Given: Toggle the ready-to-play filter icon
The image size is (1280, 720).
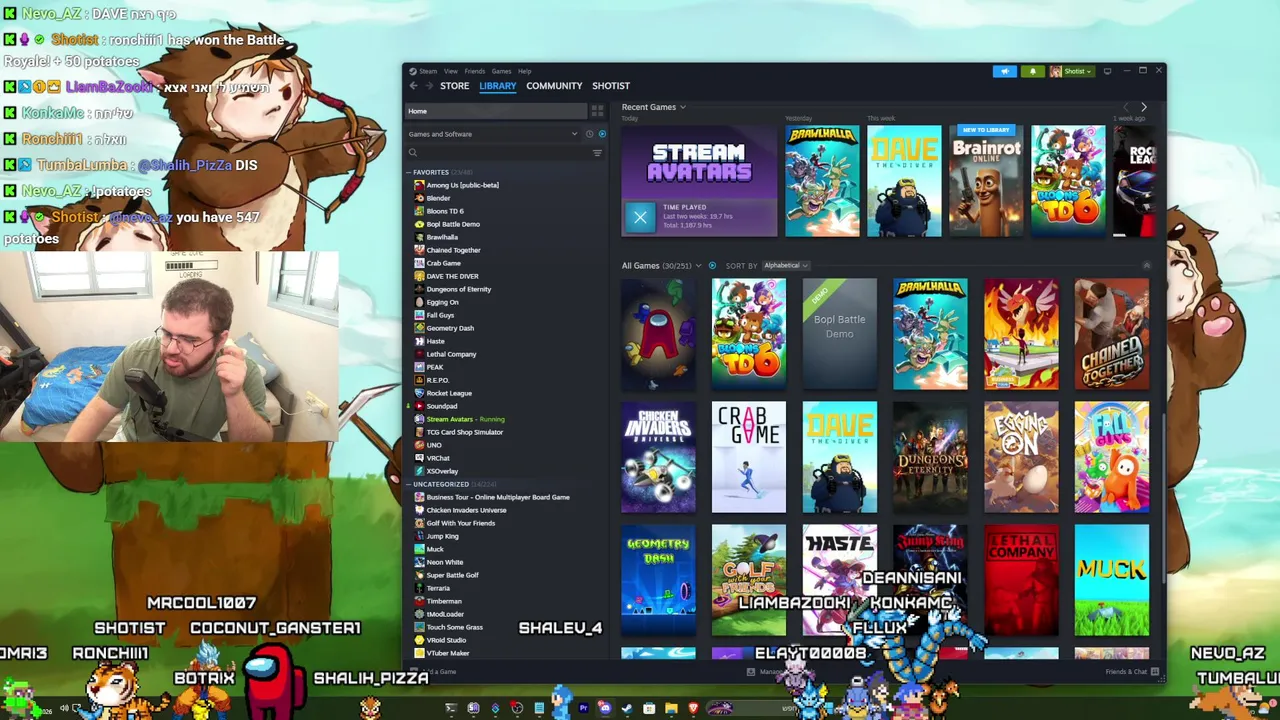Looking at the screenshot, I should click(601, 134).
